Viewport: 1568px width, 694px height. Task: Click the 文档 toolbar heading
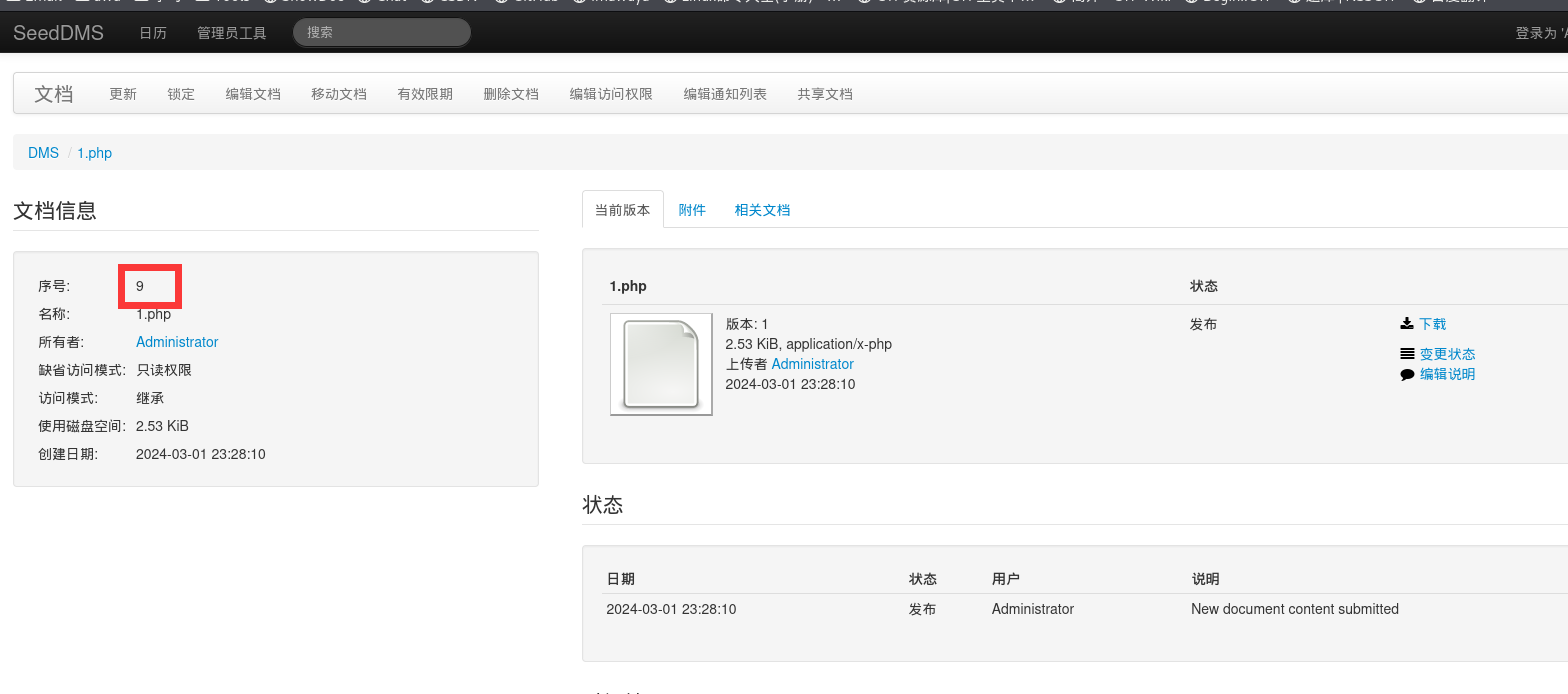[x=54, y=94]
